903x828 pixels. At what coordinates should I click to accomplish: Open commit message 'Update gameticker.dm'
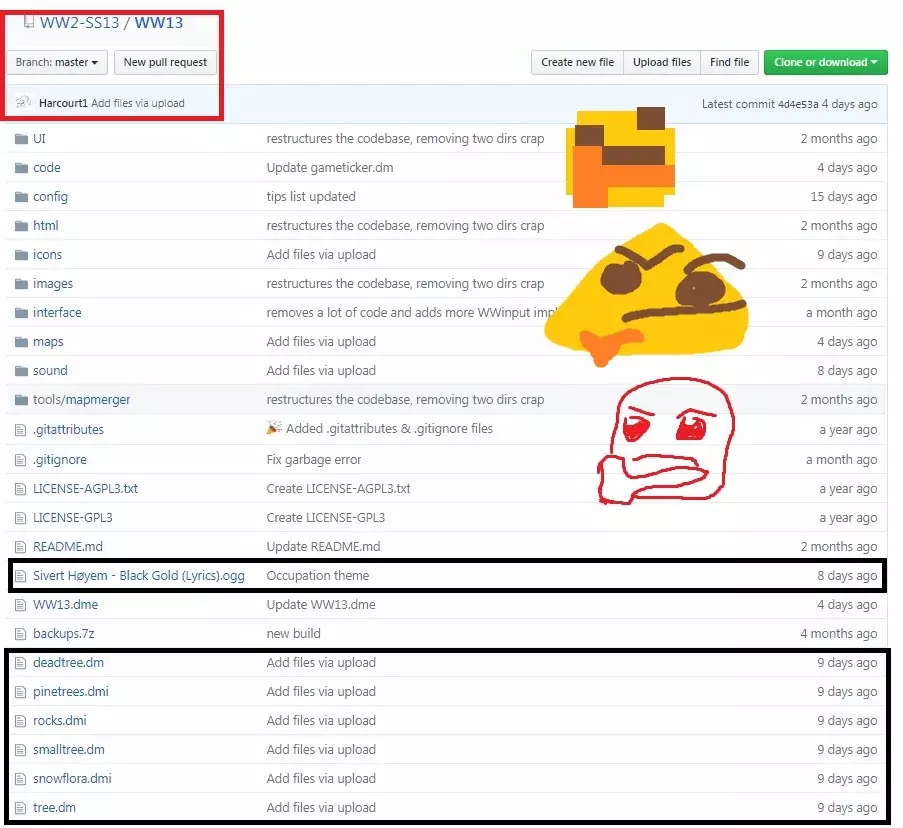pos(330,168)
